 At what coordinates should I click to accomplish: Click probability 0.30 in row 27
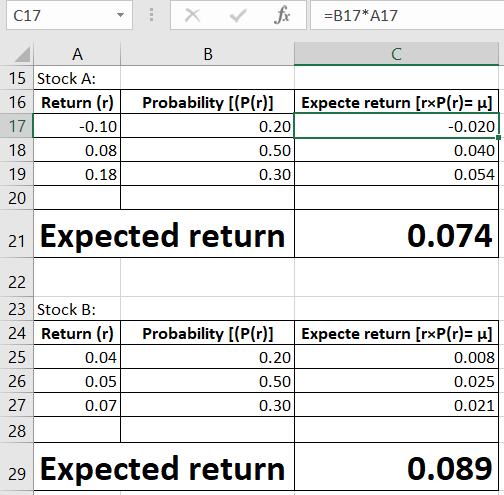coord(207,405)
